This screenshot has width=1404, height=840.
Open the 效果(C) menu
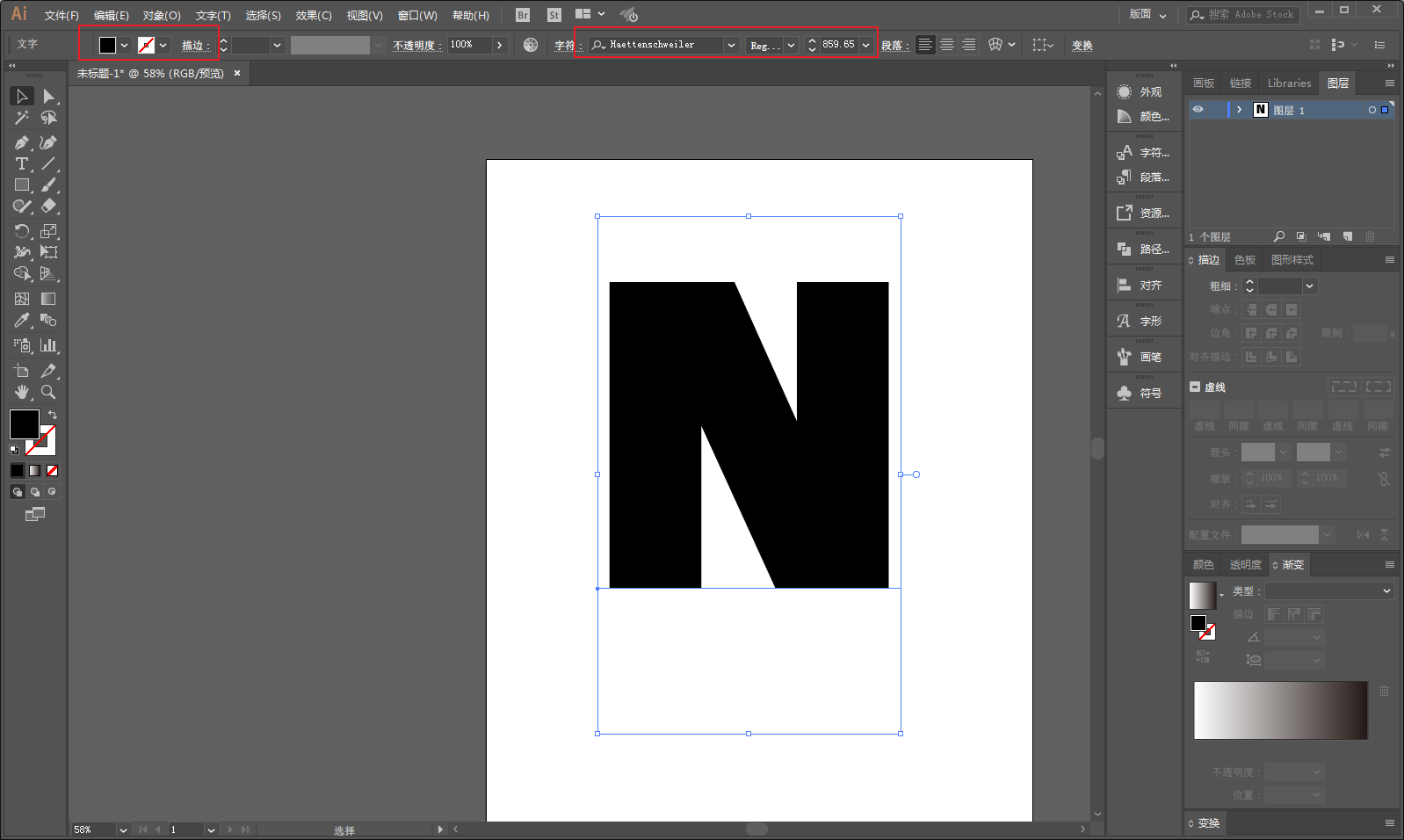(x=314, y=15)
